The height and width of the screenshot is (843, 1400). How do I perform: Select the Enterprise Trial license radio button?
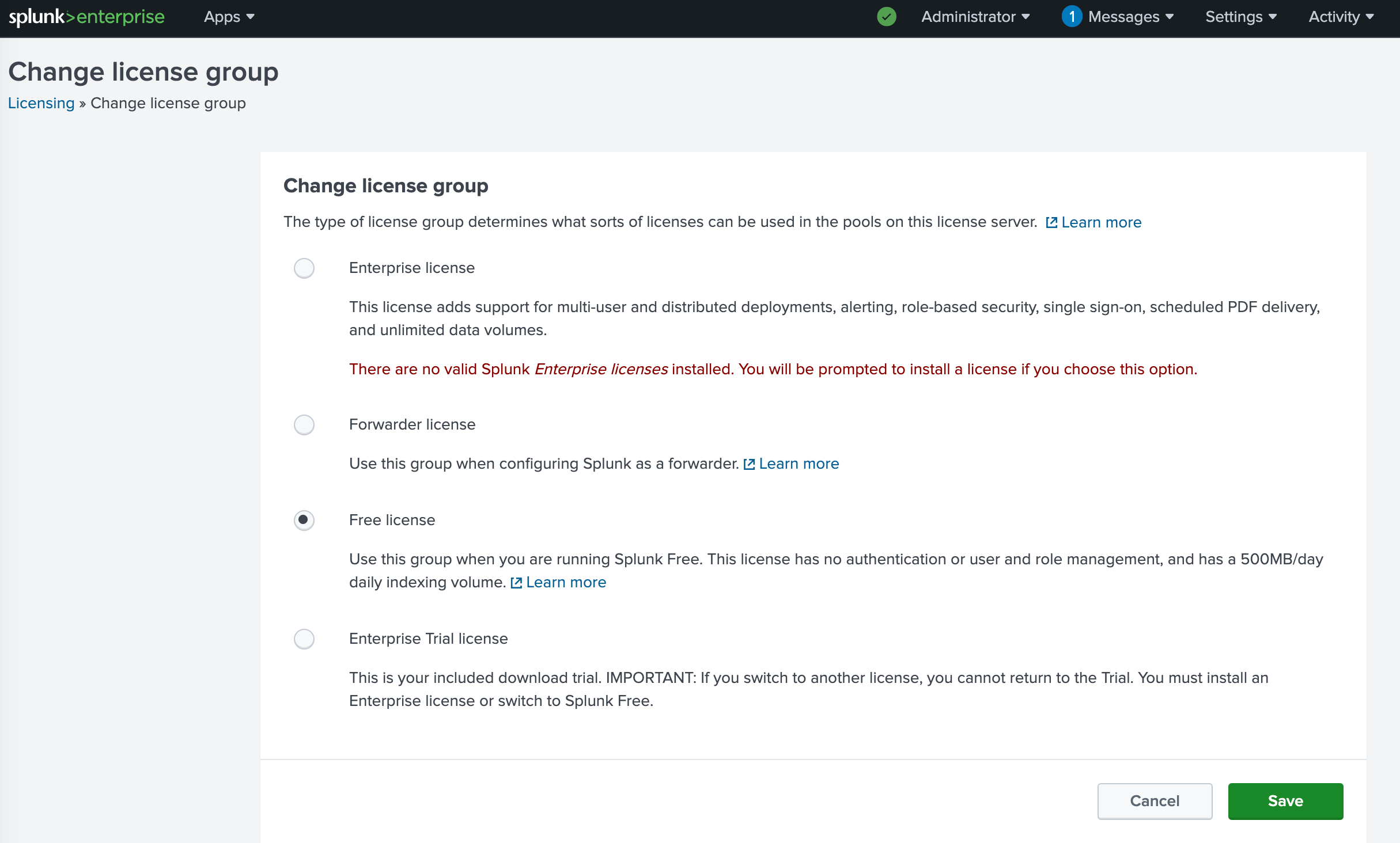click(304, 639)
